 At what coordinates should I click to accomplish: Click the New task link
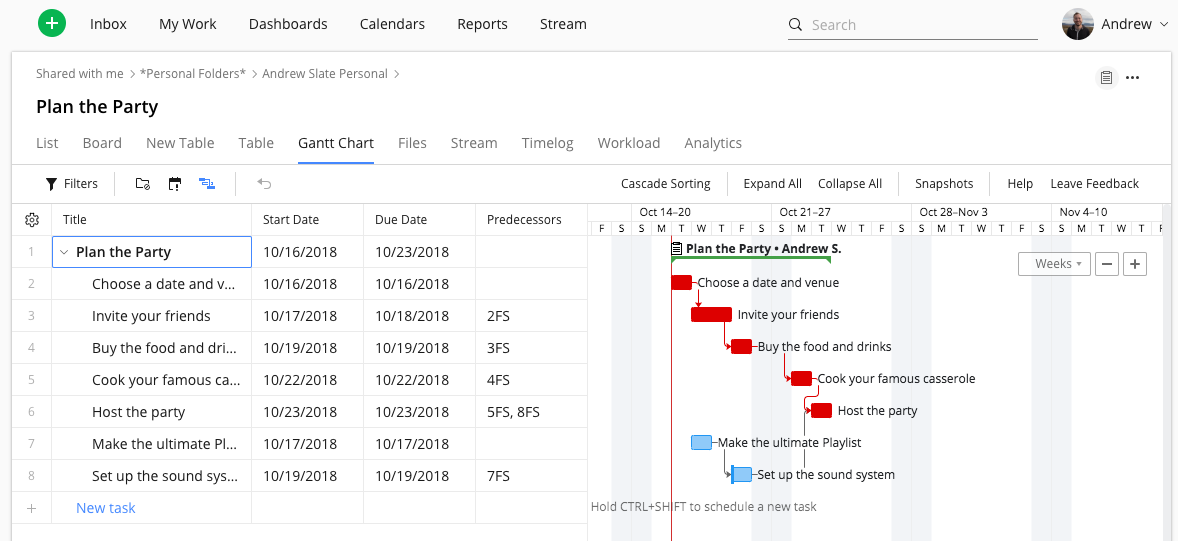[106, 508]
